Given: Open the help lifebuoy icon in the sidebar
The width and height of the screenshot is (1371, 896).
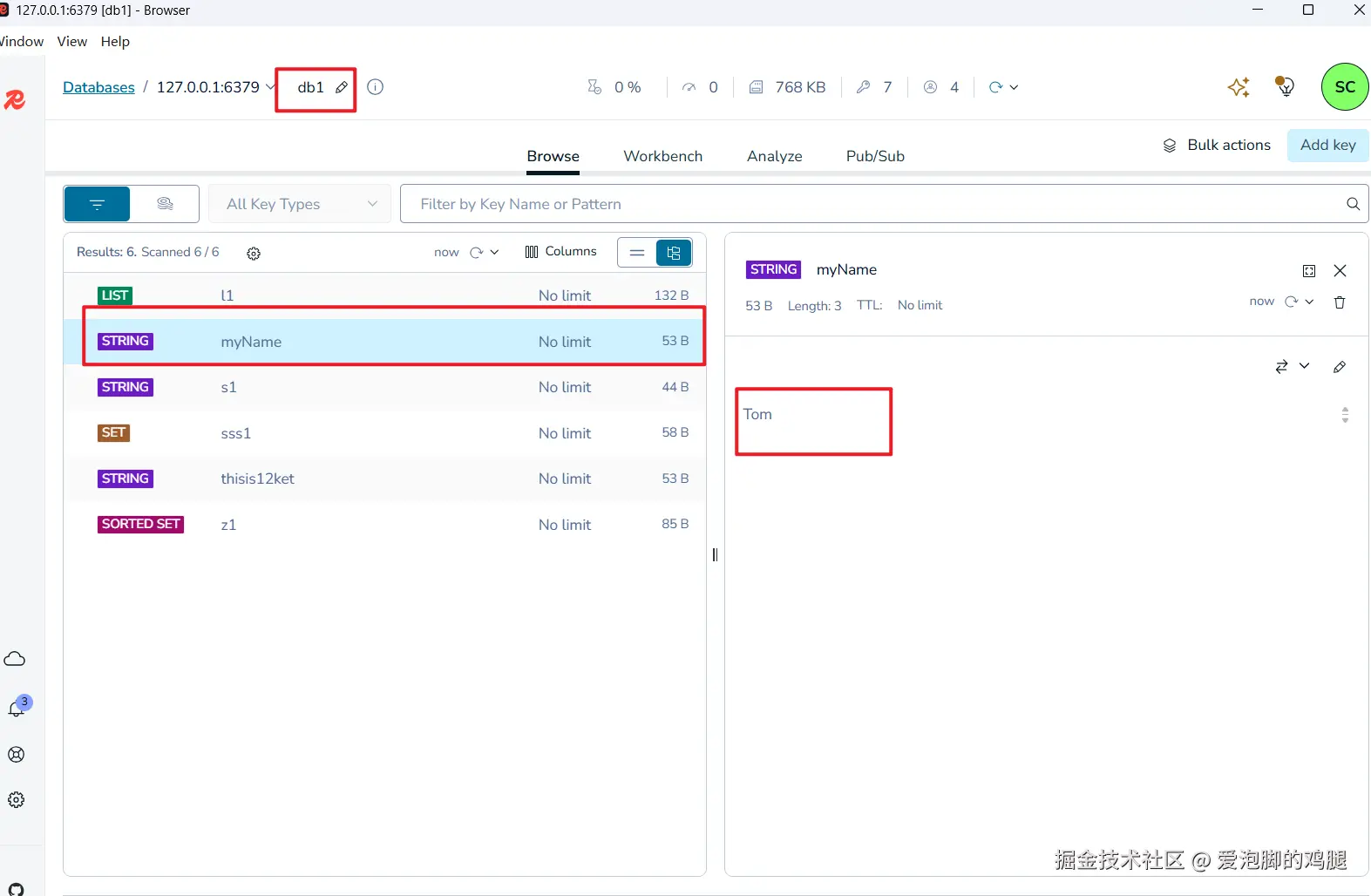Looking at the screenshot, I should click(16, 755).
